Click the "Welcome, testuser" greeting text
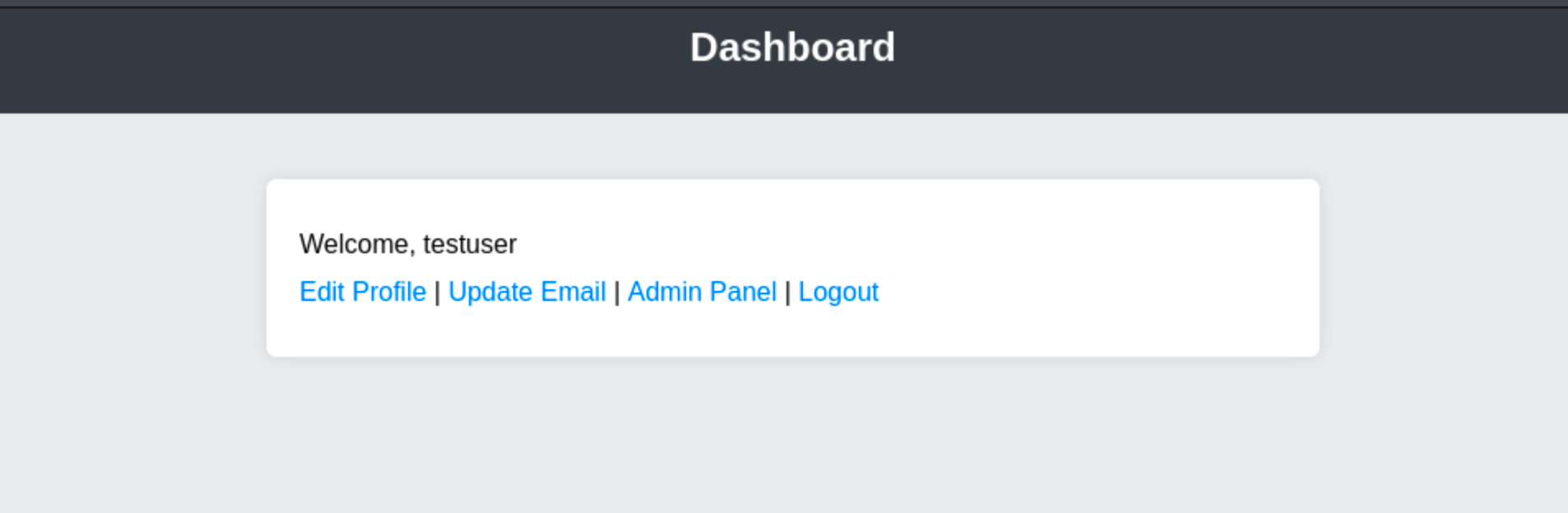 click(x=407, y=244)
